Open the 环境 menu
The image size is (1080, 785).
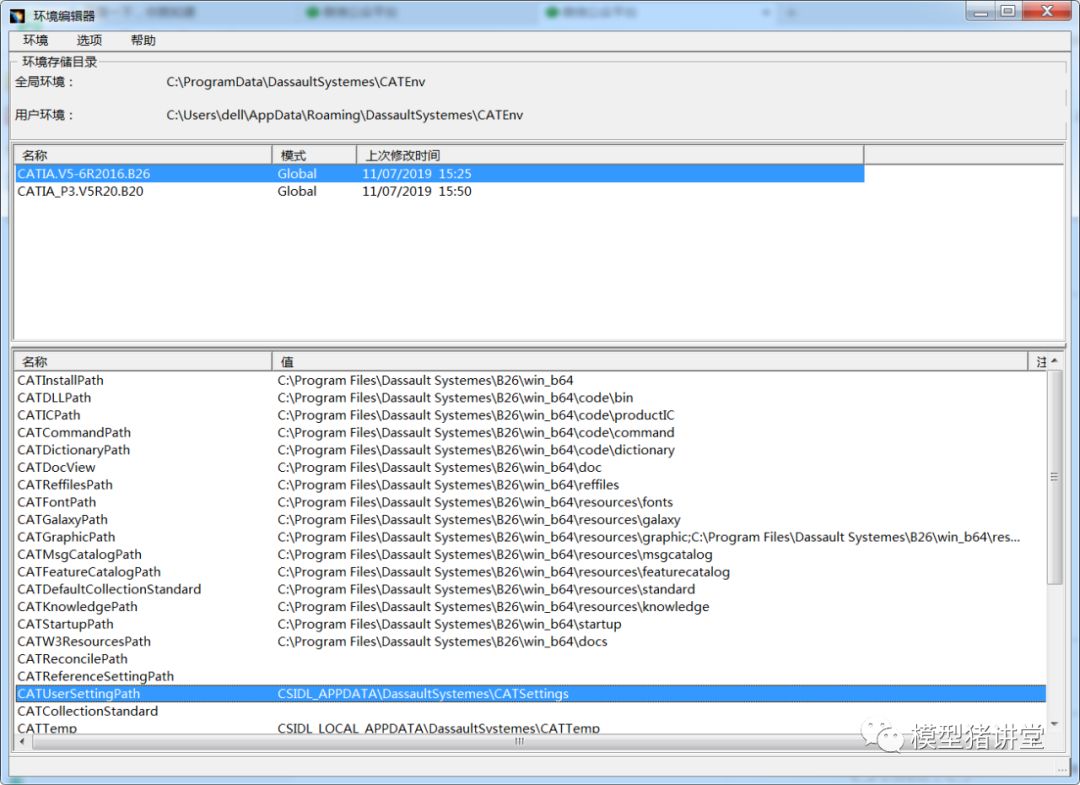tap(35, 41)
